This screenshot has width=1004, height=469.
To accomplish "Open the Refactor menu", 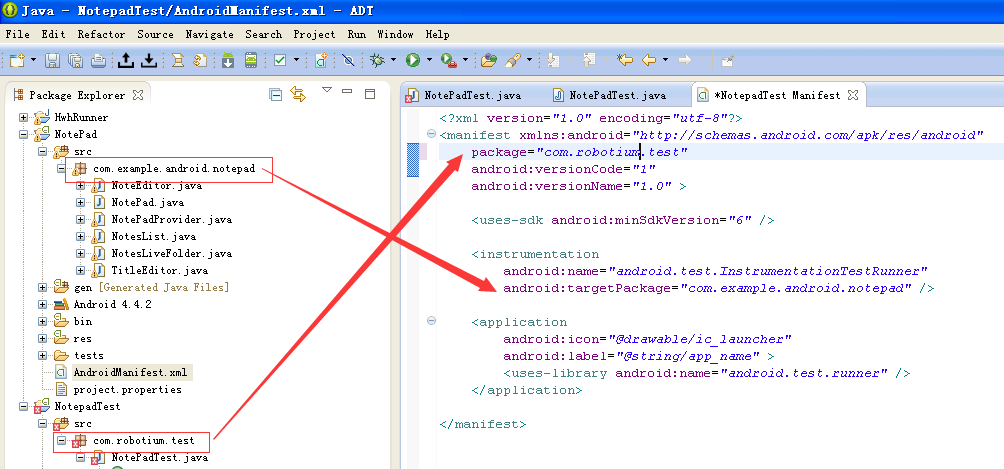I will click(x=101, y=34).
